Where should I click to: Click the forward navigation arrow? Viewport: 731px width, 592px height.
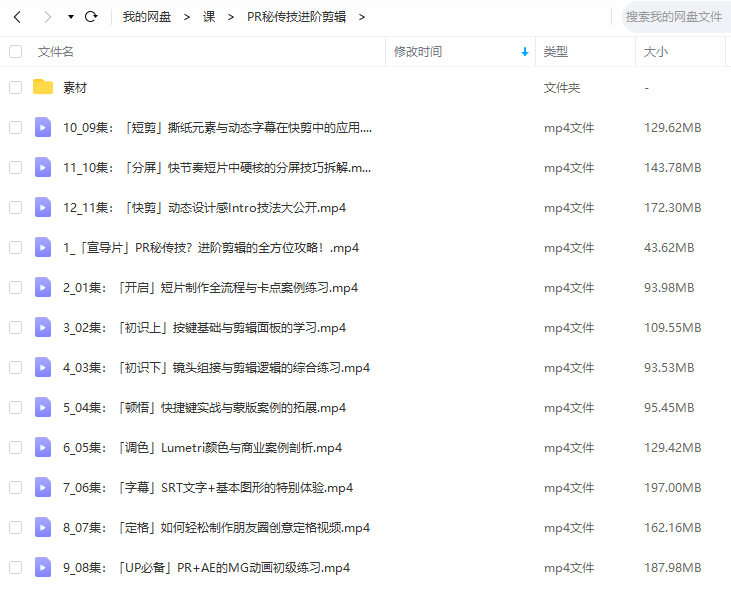(x=46, y=17)
